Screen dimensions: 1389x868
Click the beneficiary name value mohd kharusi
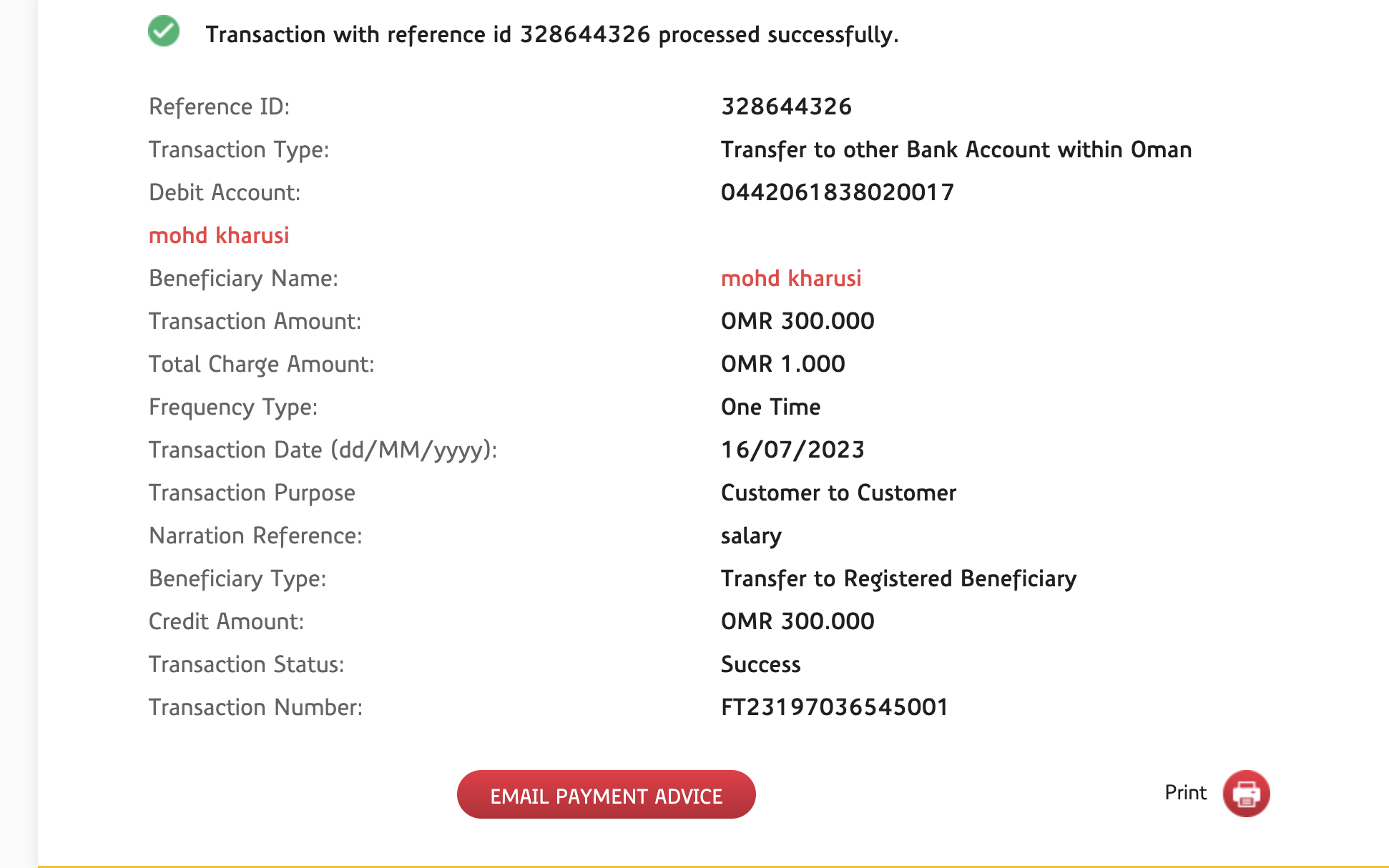coord(791,278)
